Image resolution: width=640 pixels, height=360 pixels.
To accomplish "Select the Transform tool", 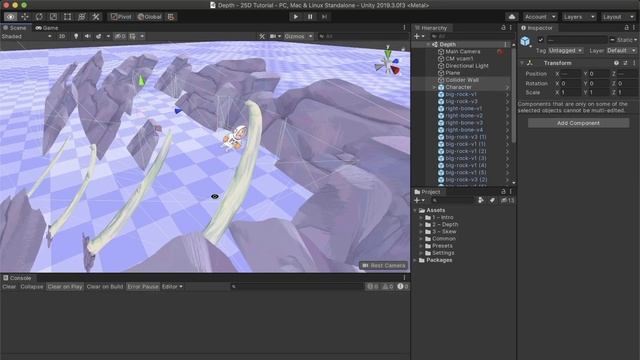I will tap(82, 17).
